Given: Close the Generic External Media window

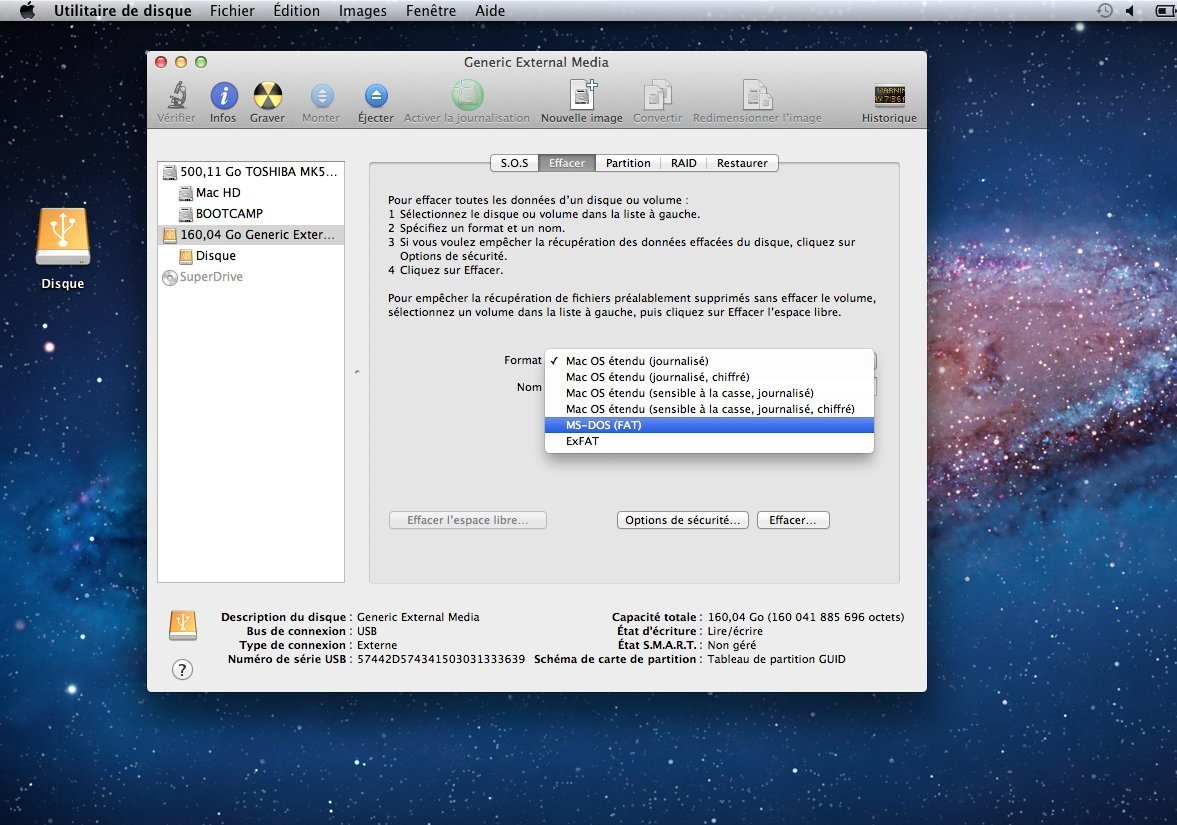Looking at the screenshot, I should point(161,62).
